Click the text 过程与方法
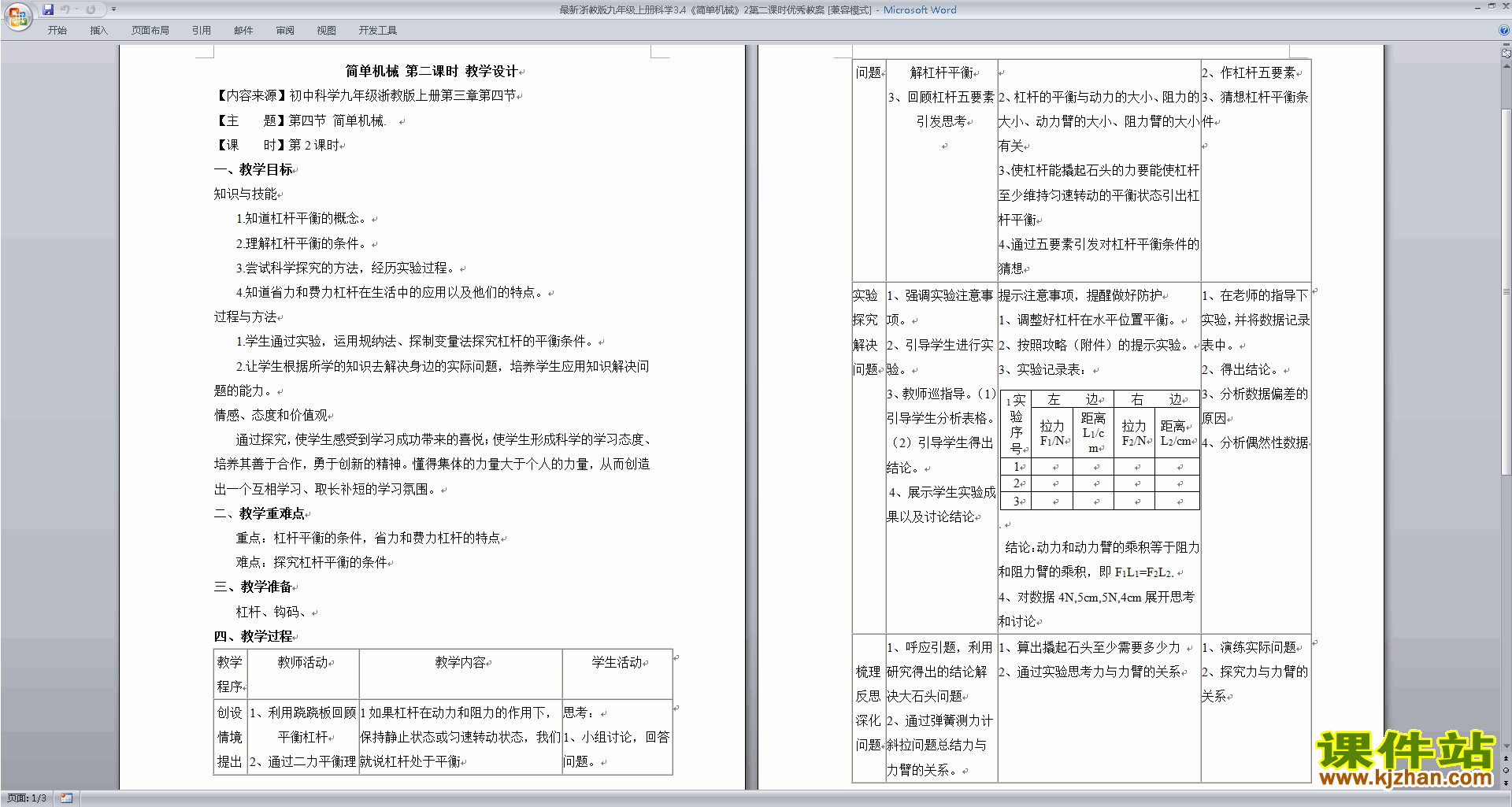 click(245, 317)
